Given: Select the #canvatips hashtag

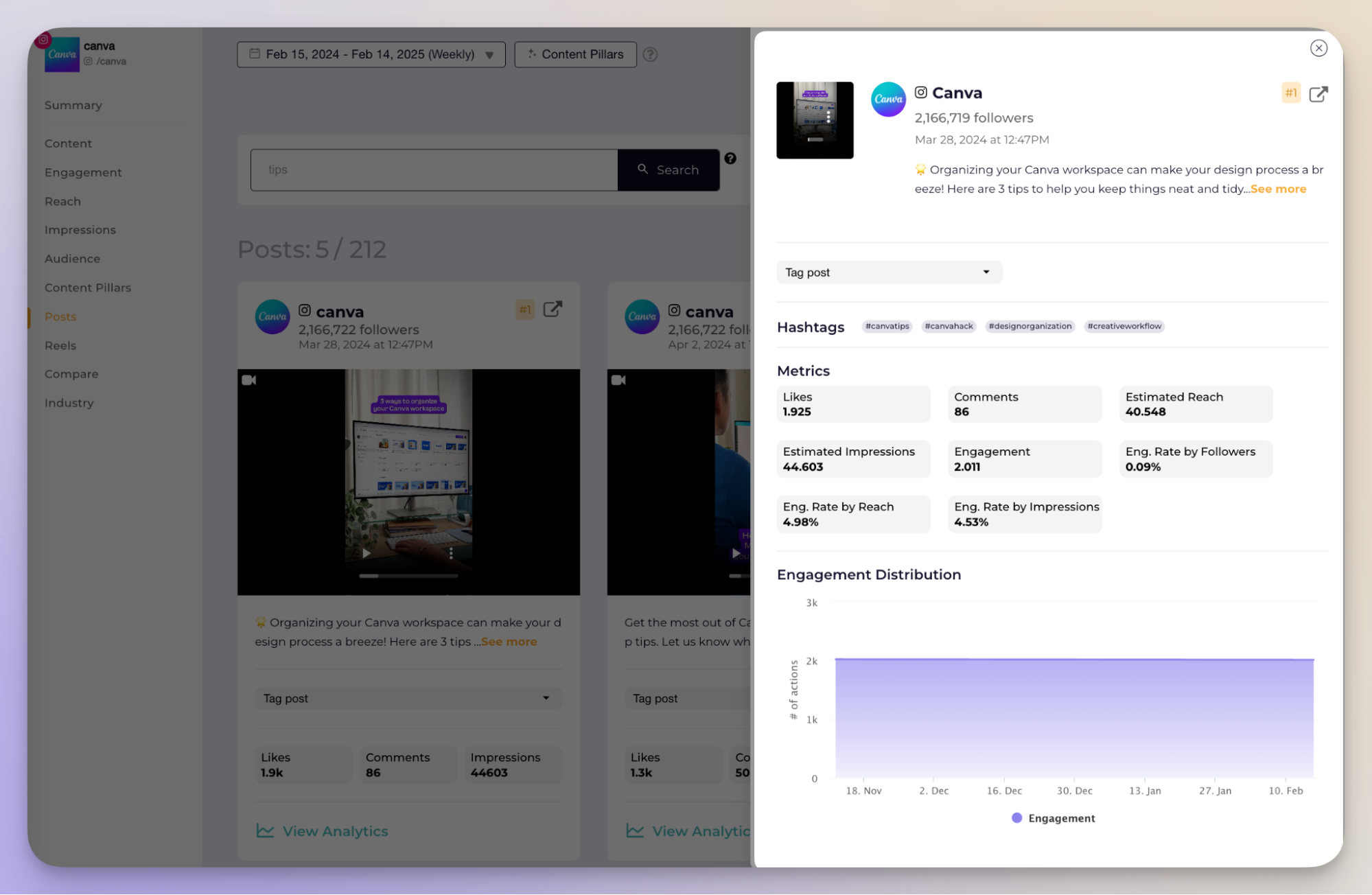Looking at the screenshot, I should click(887, 326).
